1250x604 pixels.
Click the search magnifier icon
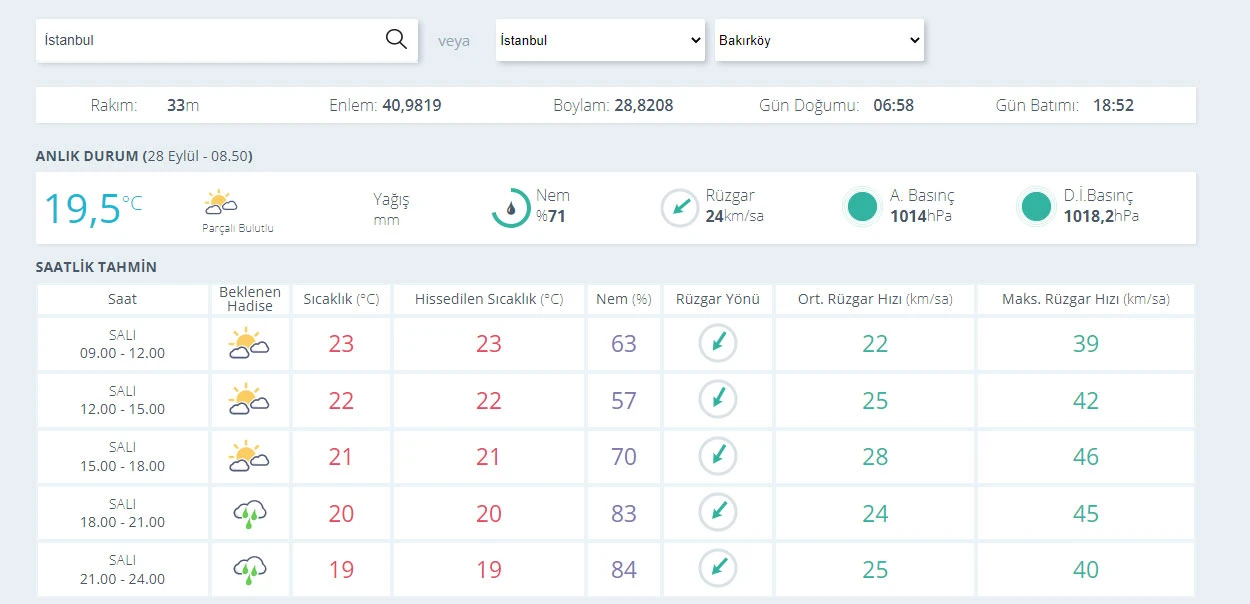click(396, 40)
